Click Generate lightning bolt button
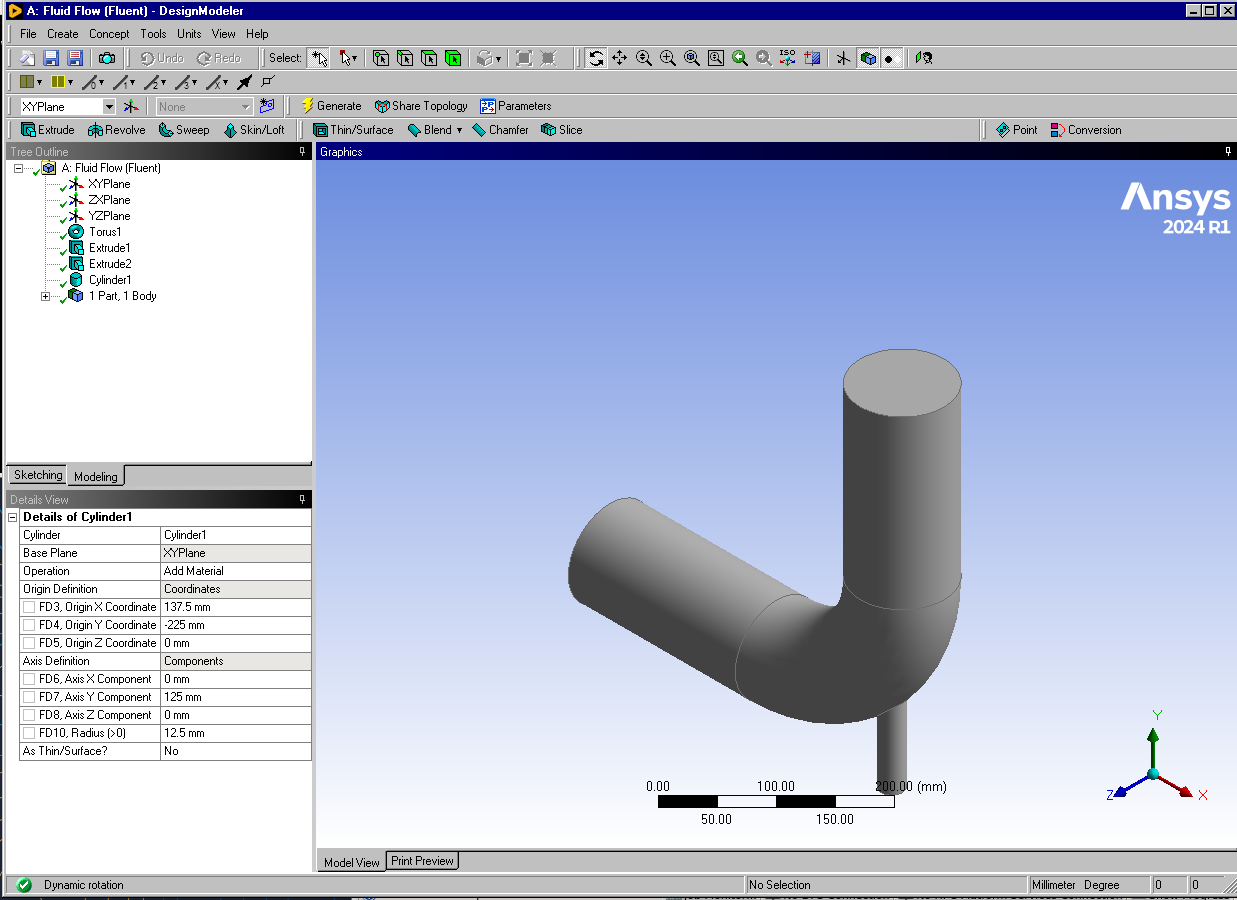This screenshot has height=900, width=1237. tap(331, 106)
